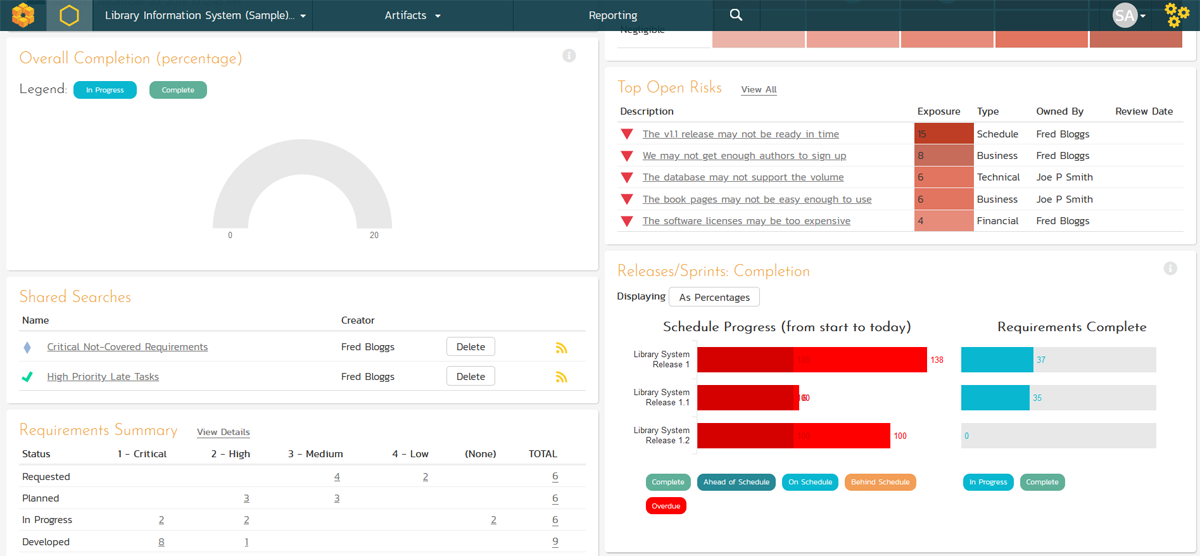This screenshot has height=556, width=1200.
Task: Click the search magnifier icon
Action: (x=736, y=15)
